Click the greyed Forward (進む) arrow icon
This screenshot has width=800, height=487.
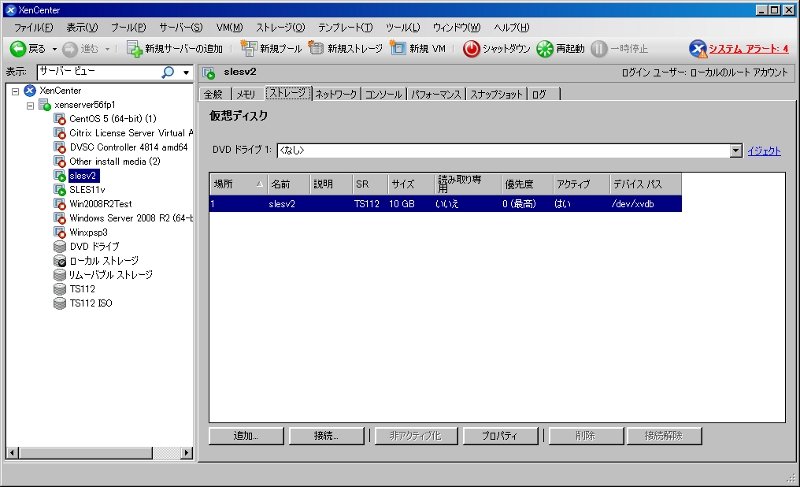(x=70, y=49)
